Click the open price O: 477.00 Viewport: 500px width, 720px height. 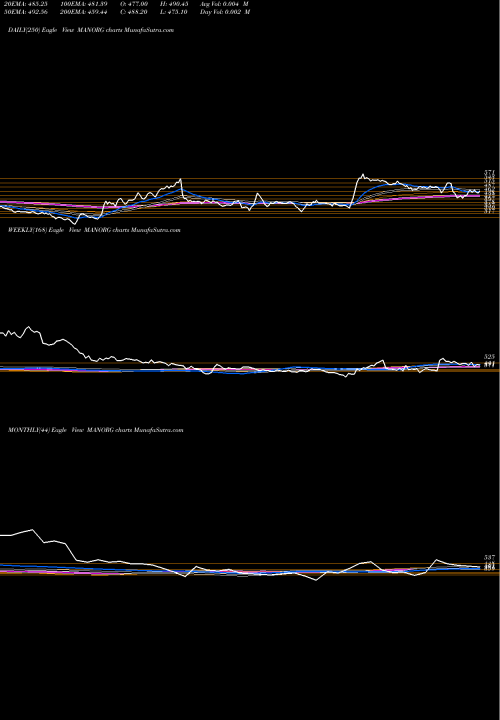(134, 4)
